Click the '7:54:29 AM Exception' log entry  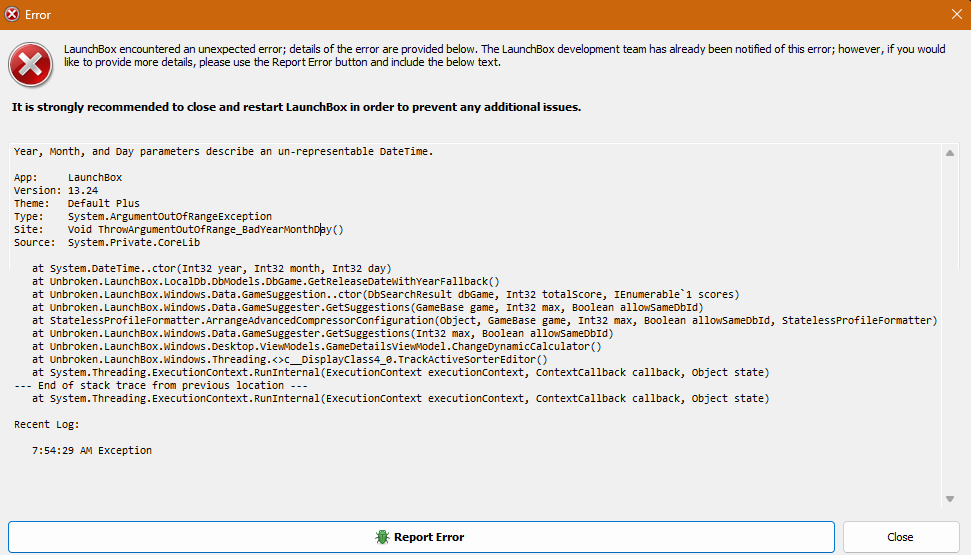pyautogui.click(x=92, y=451)
